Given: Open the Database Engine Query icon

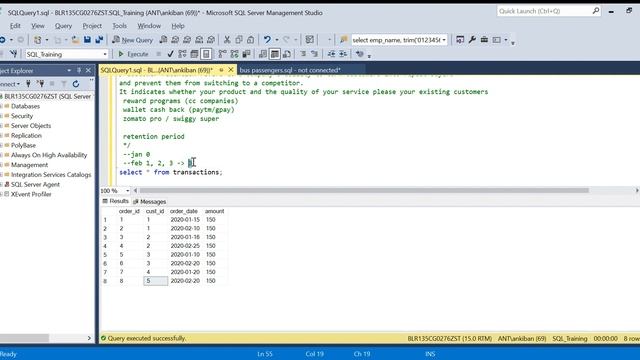Looking at the screenshot, I should click(163, 40).
